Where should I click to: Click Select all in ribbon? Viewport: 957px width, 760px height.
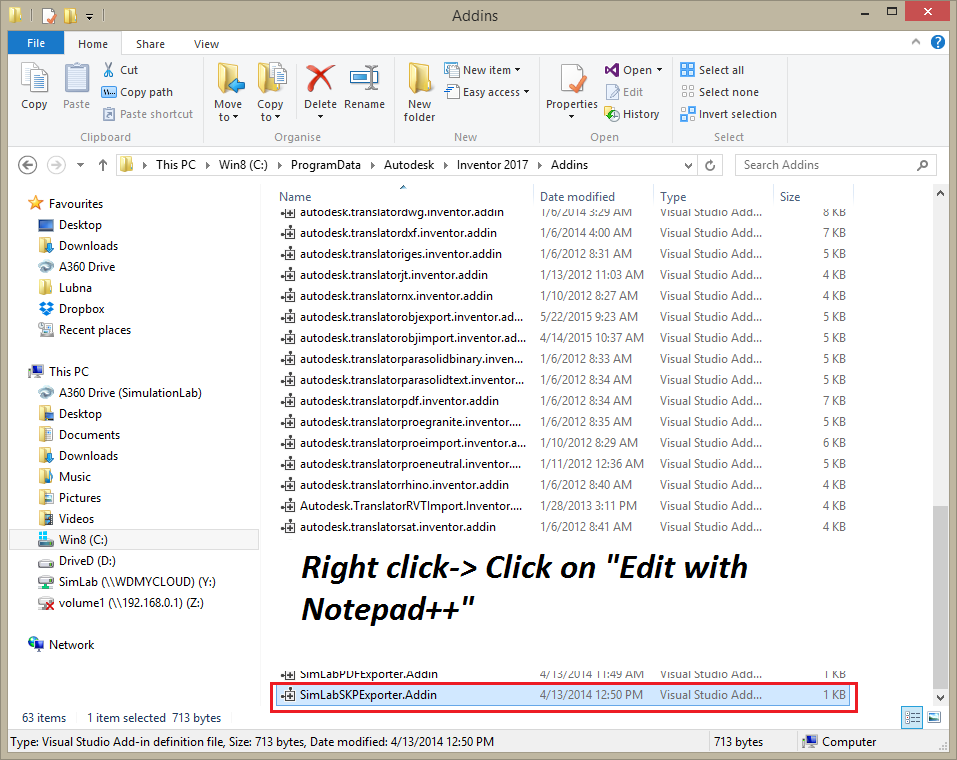coord(712,70)
